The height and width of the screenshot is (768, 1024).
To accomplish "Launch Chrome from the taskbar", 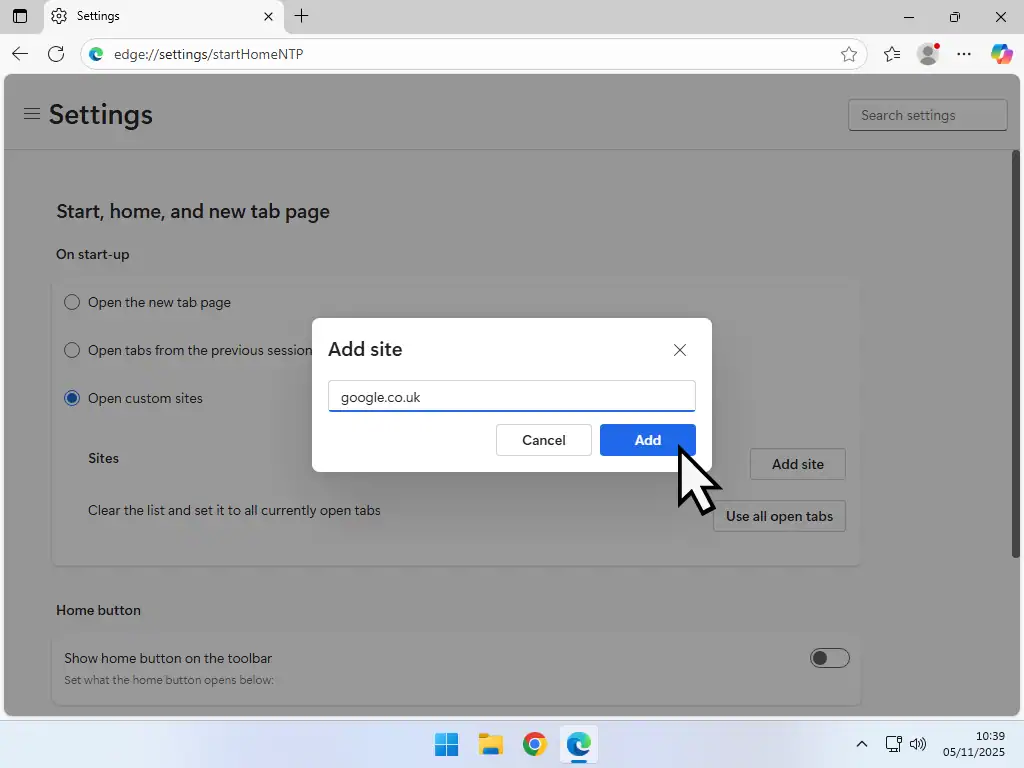I will pyautogui.click(x=534, y=744).
